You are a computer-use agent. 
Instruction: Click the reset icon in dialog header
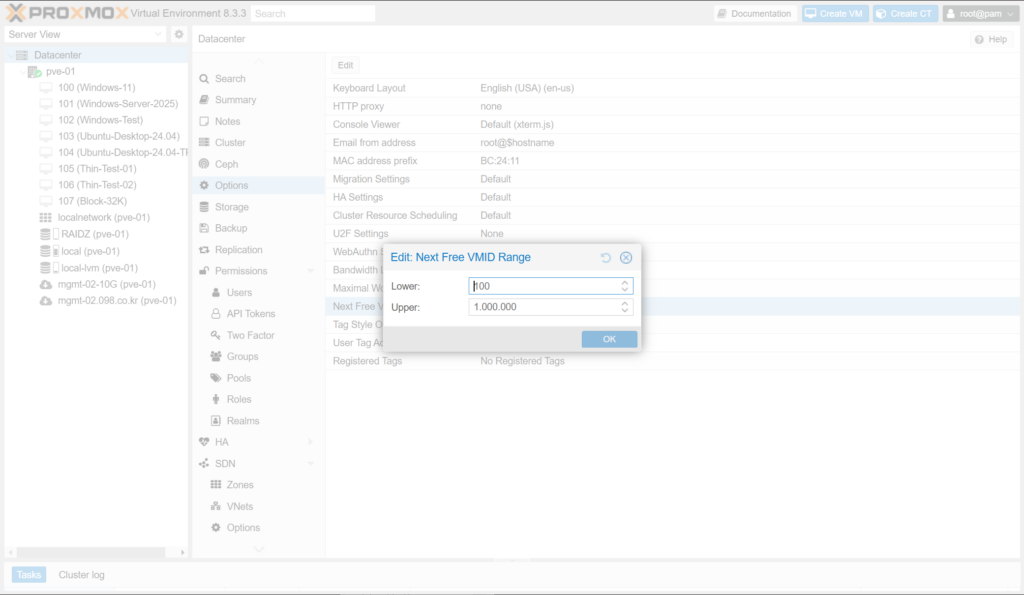point(606,258)
